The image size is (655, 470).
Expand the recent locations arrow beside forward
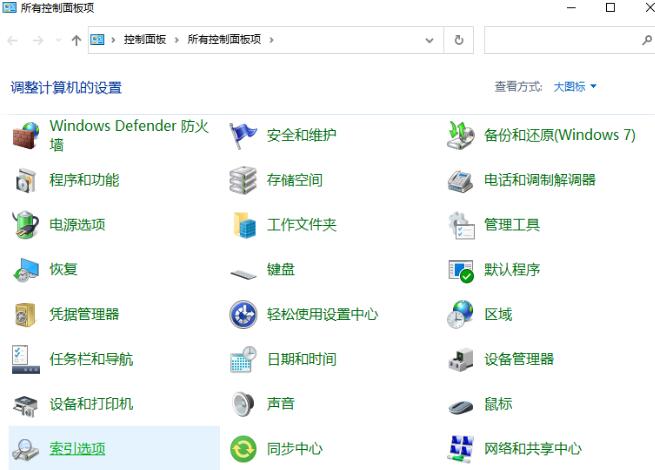tap(58, 40)
